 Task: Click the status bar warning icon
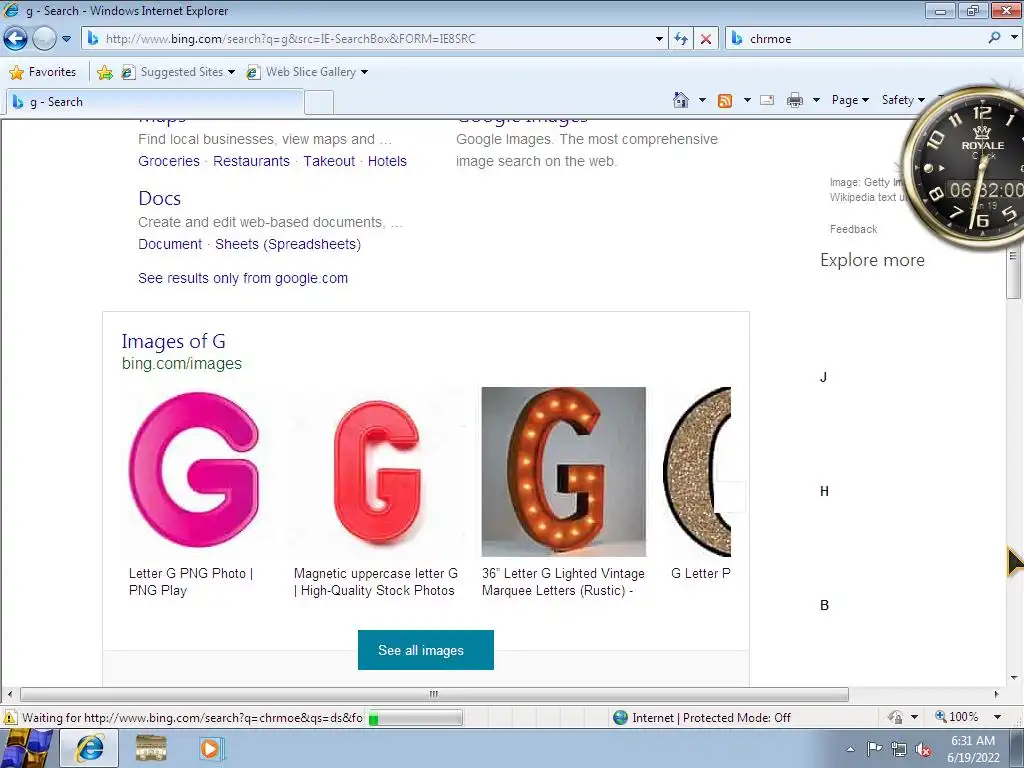[10, 718]
